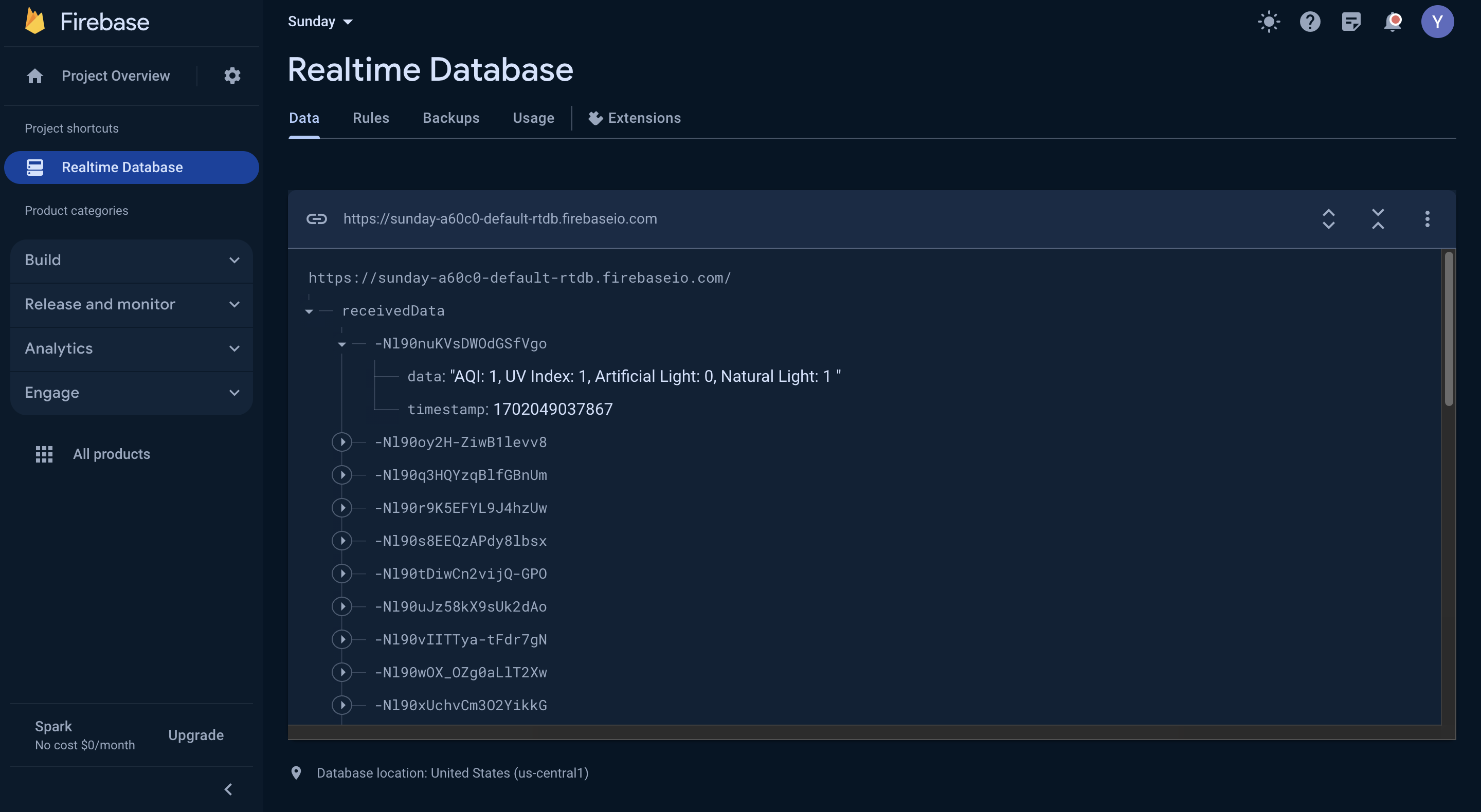Click the Upgrade plan button
This screenshot has height=812, width=1481.
[195, 735]
